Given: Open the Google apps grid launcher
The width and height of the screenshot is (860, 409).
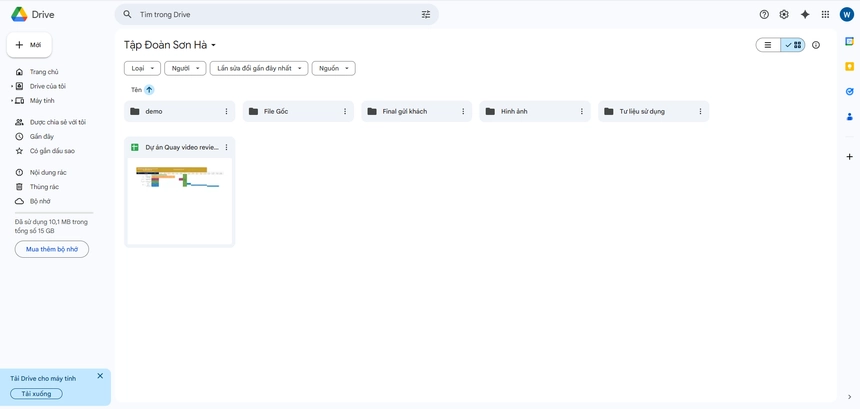Looking at the screenshot, I should (825, 15).
